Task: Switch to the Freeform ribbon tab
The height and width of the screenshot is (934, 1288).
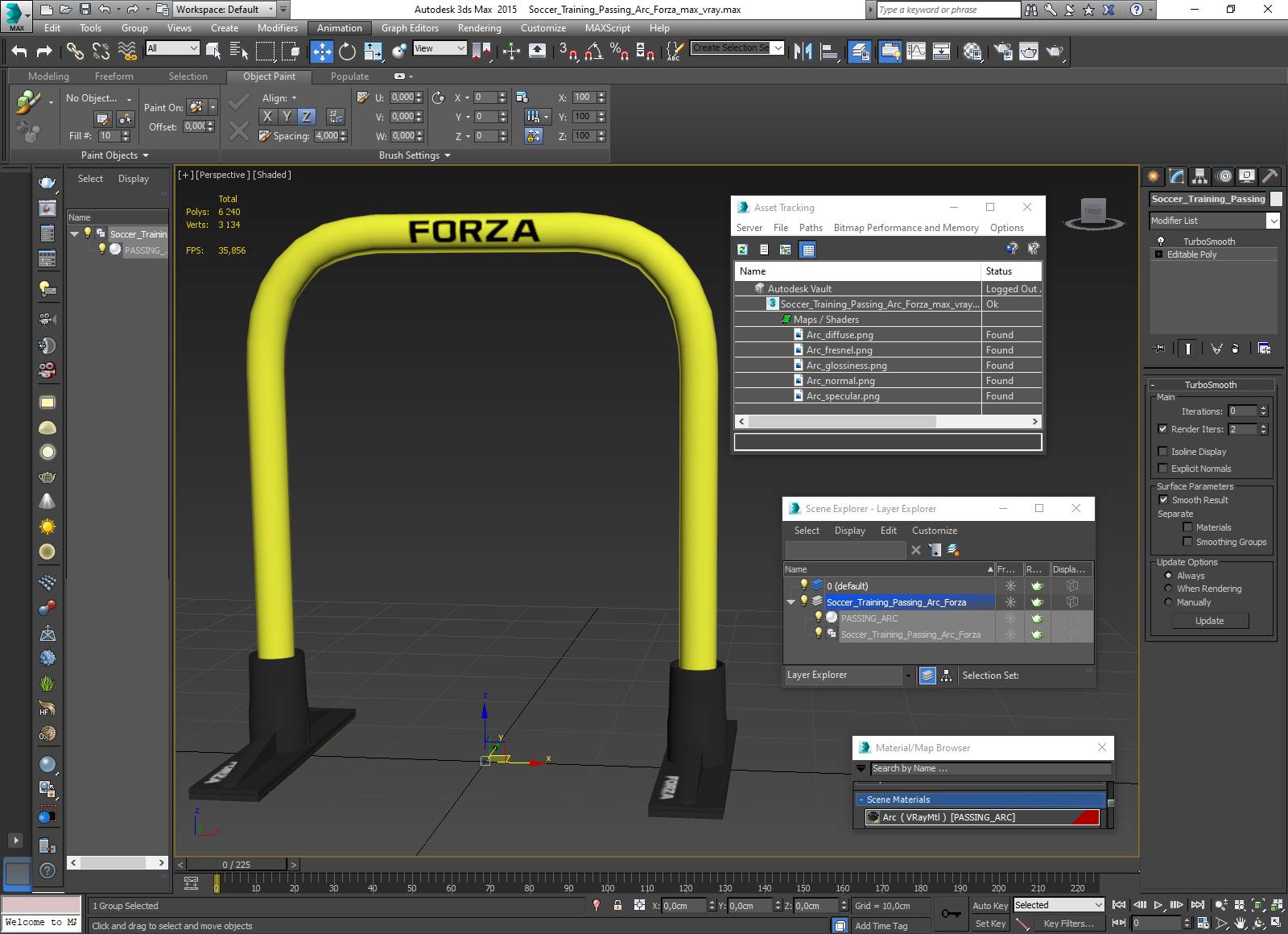Action: pyautogui.click(x=114, y=76)
